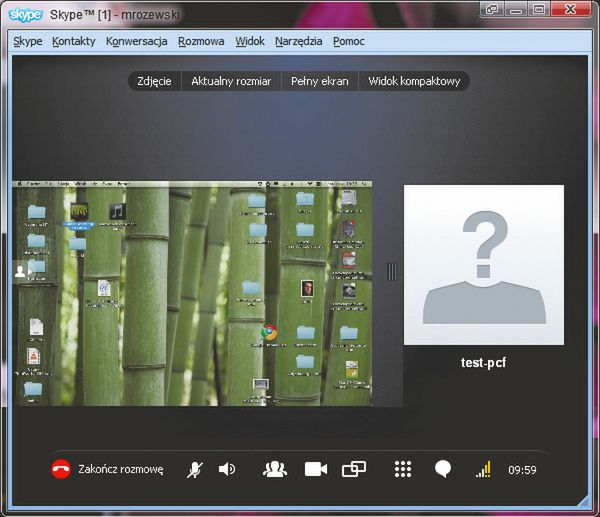Screen dimensions: 600x517
Task: Click the test-pcf contact name
Action: tap(483, 362)
